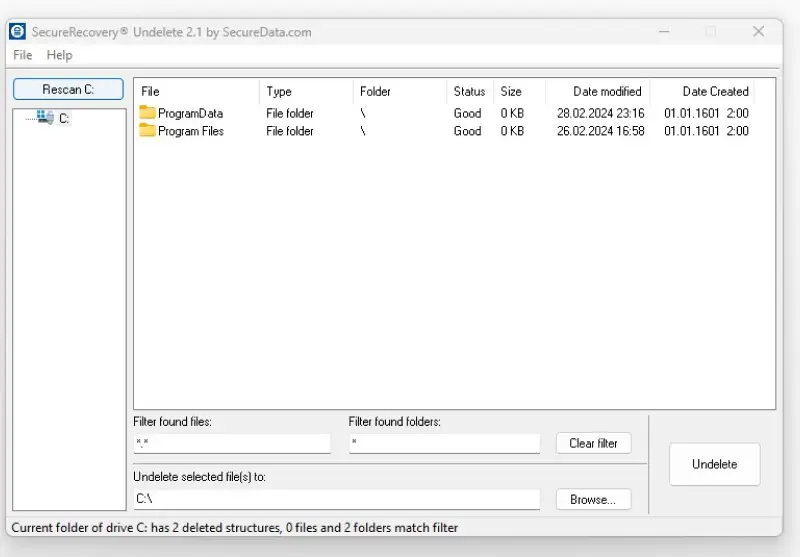
Task: Click the ProgramData folder icon
Action: pos(147,112)
